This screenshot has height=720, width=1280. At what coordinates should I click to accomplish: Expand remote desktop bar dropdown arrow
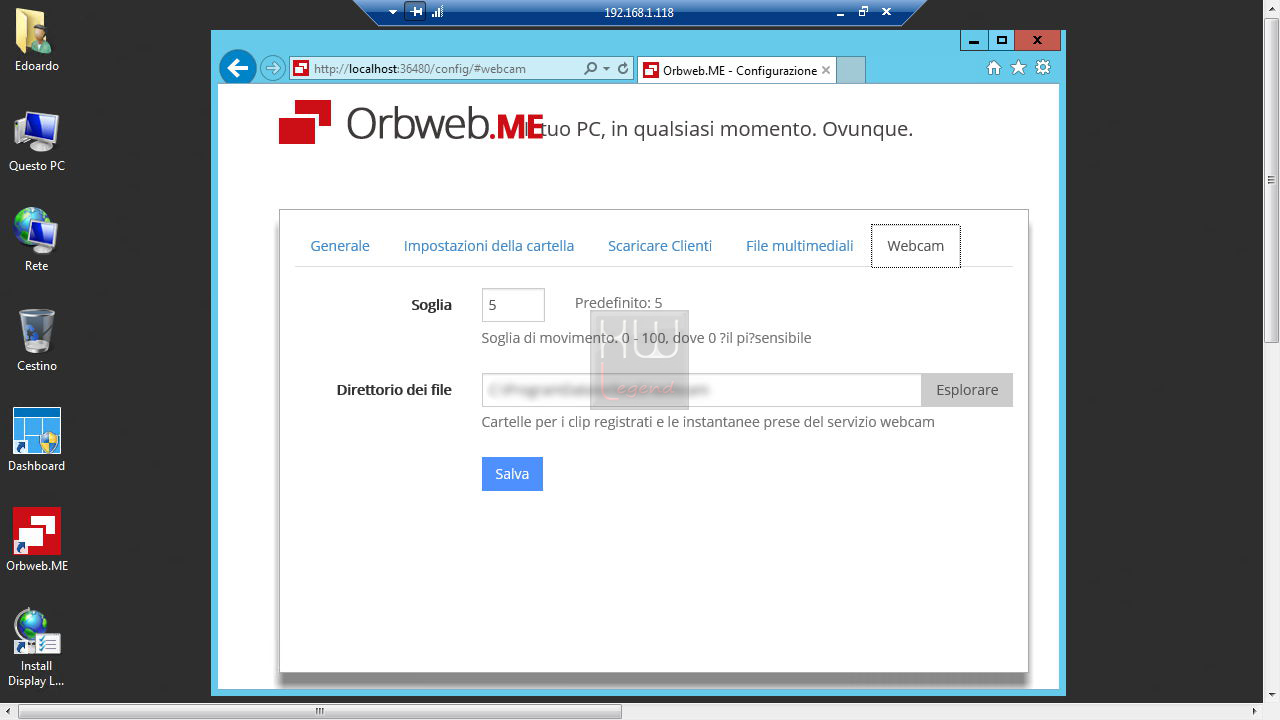(x=393, y=13)
